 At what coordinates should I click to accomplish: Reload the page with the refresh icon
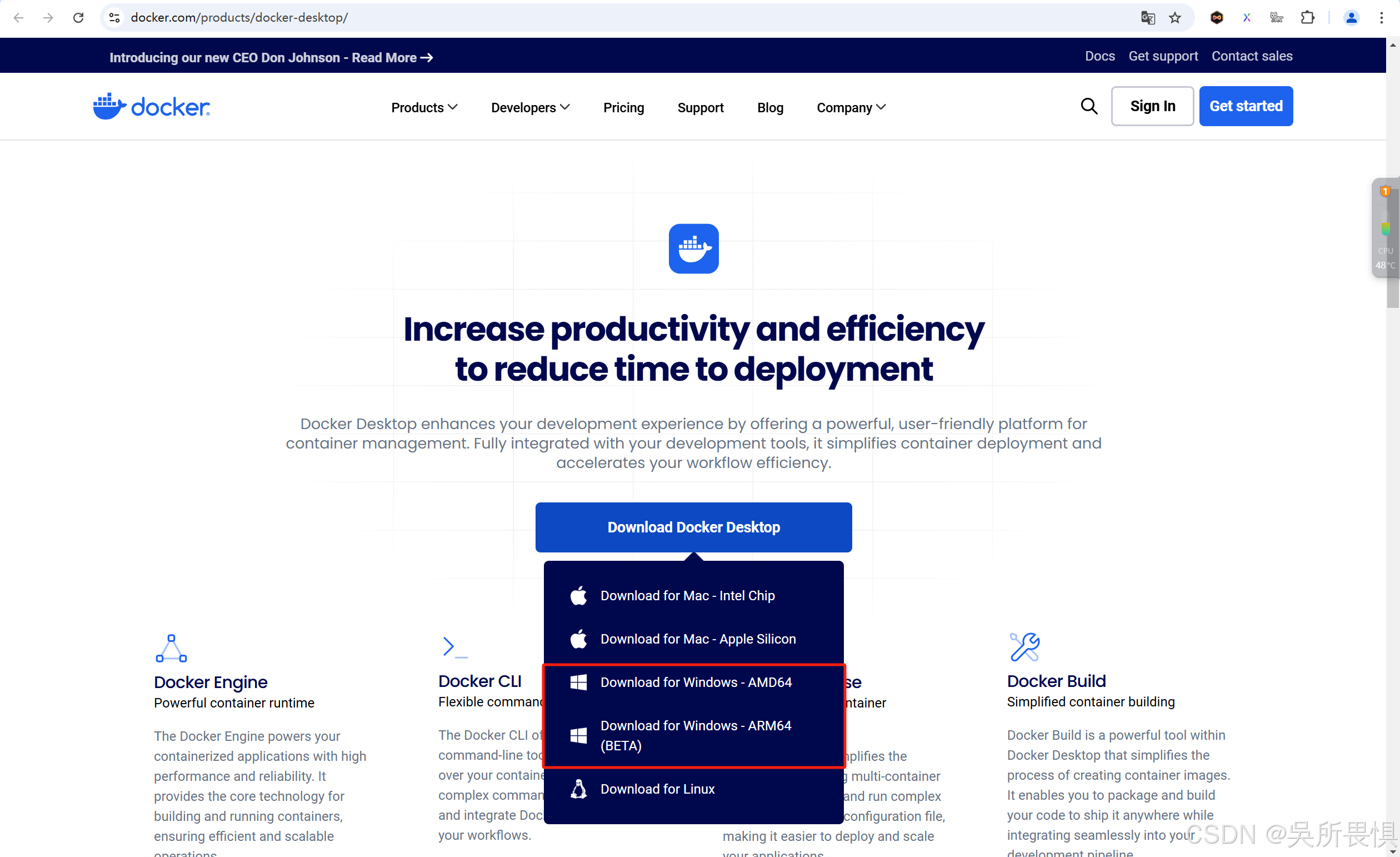78,18
